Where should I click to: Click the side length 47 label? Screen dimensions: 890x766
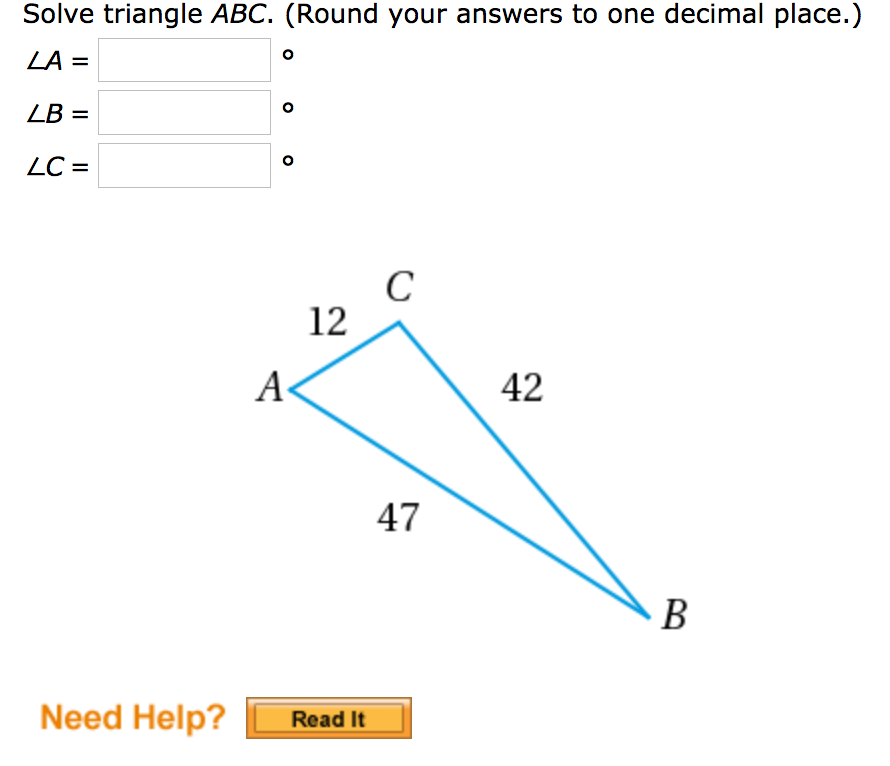tap(400, 518)
